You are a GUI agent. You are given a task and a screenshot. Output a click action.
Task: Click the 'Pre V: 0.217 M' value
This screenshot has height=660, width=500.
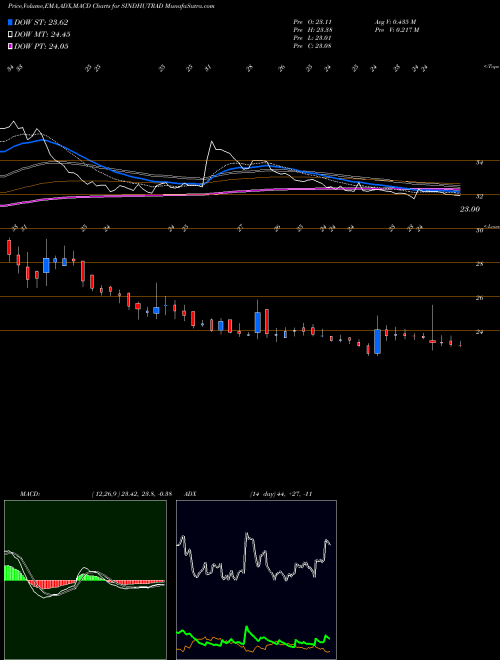click(x=396, y=30)
